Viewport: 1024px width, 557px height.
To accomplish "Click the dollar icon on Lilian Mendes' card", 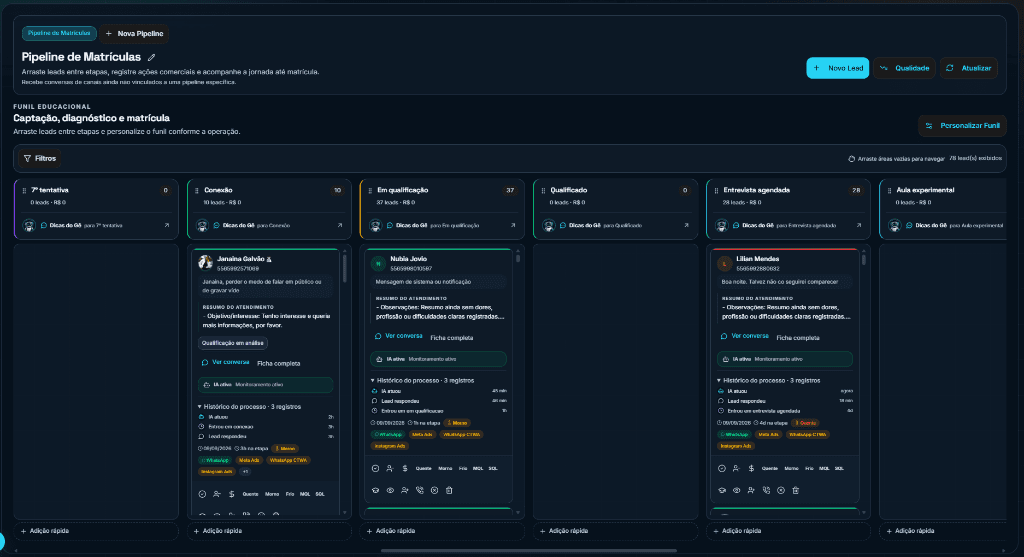I will coord(751,468).
